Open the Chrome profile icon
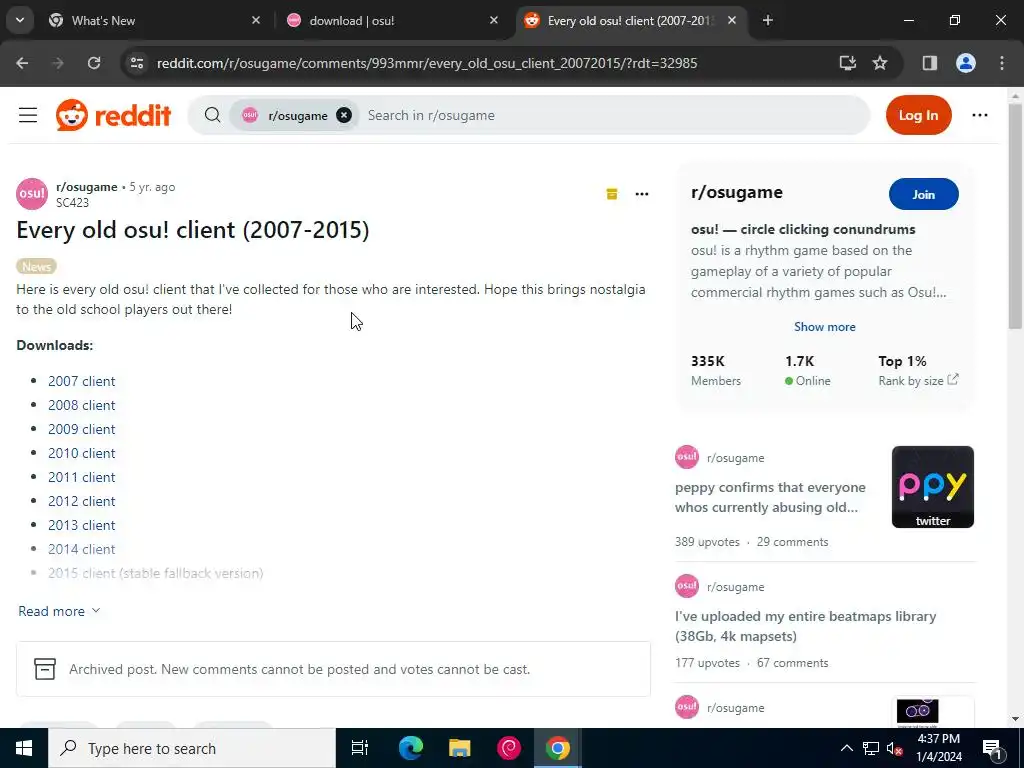Image resolution: width=1024 pixels, height=768 pixels. point(965,63)
